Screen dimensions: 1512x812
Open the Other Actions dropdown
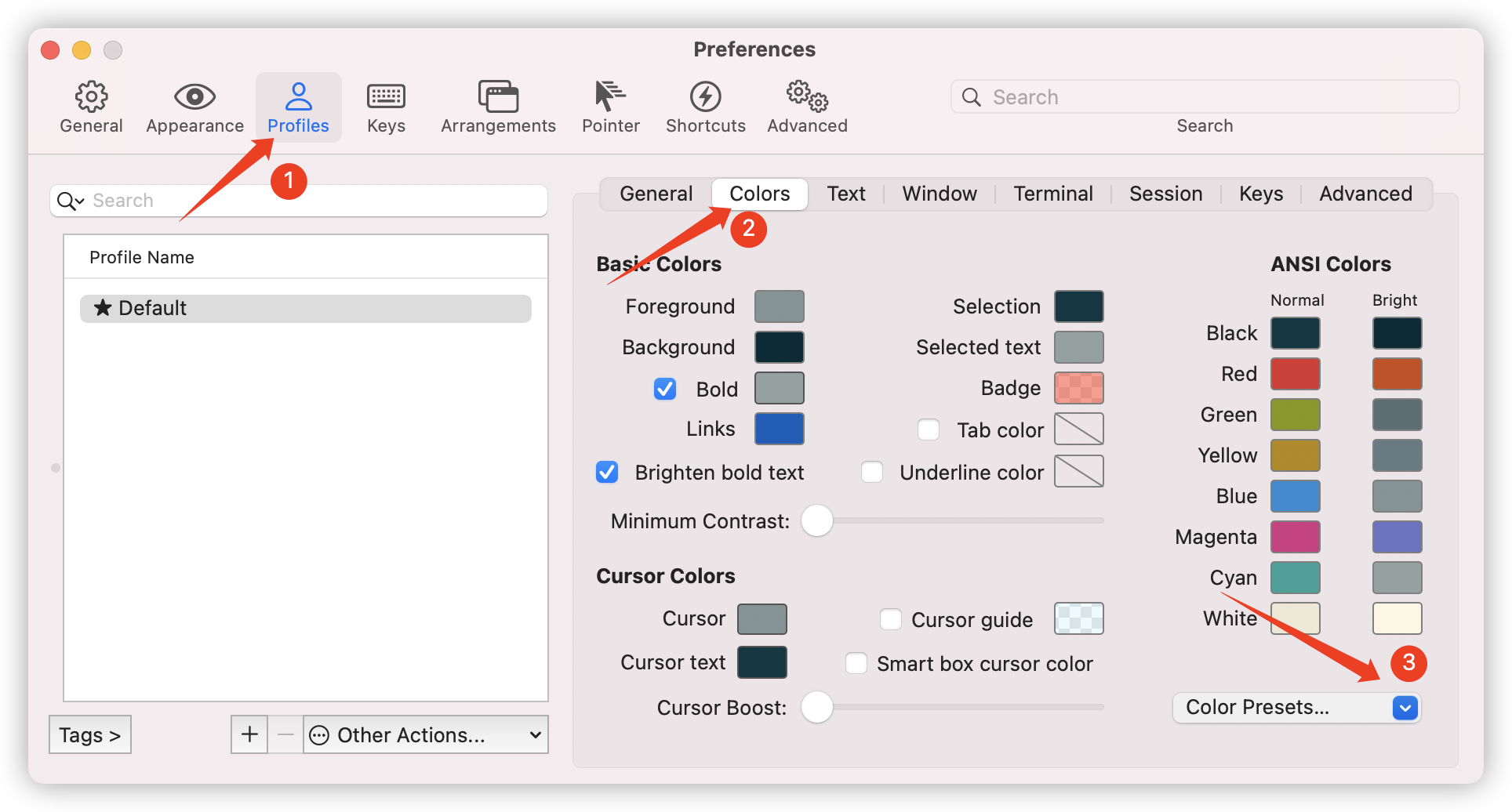(x=426, y=734)
